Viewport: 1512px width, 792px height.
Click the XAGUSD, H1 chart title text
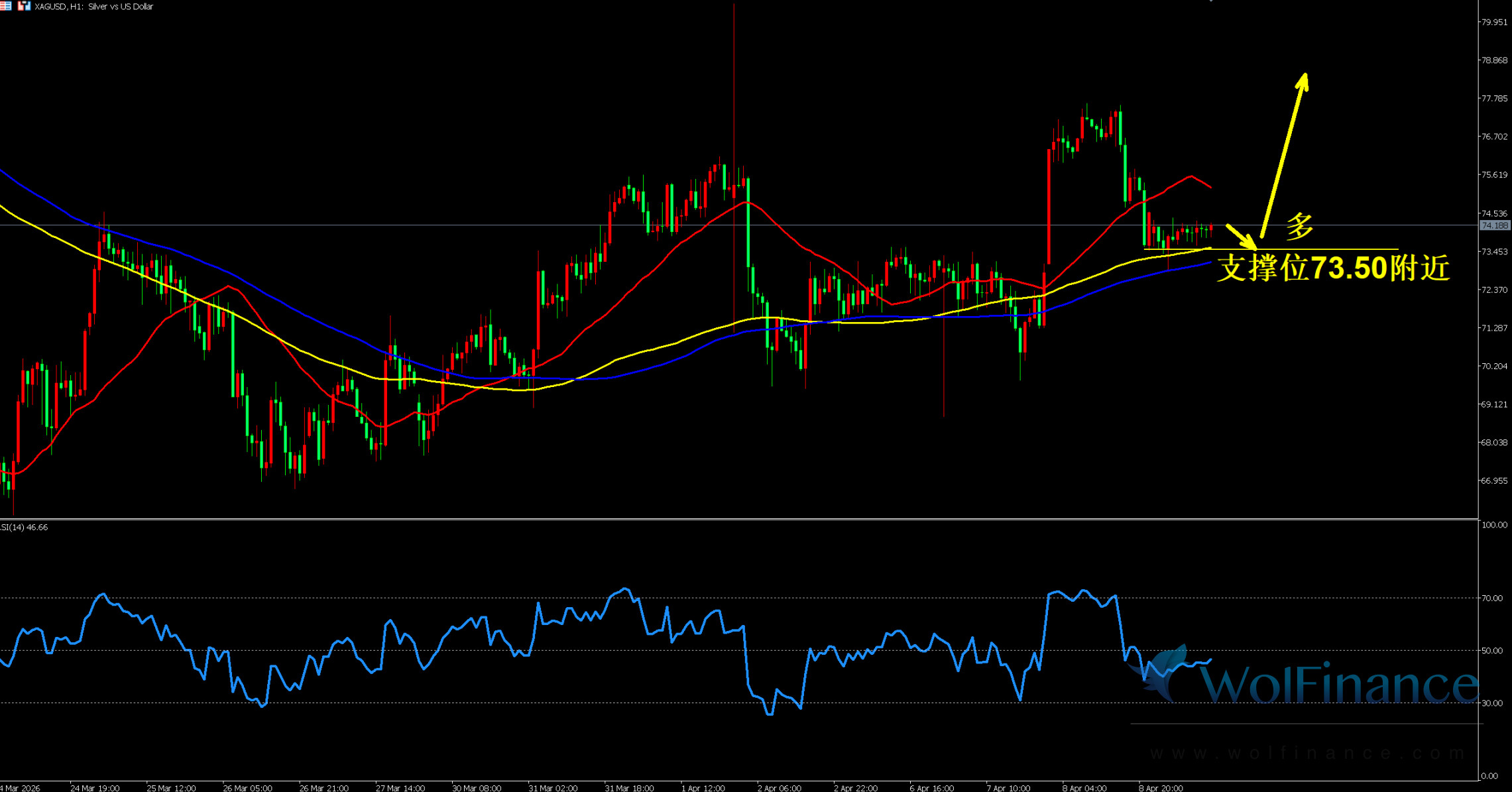pyautogui.click(x=93, y=7)
